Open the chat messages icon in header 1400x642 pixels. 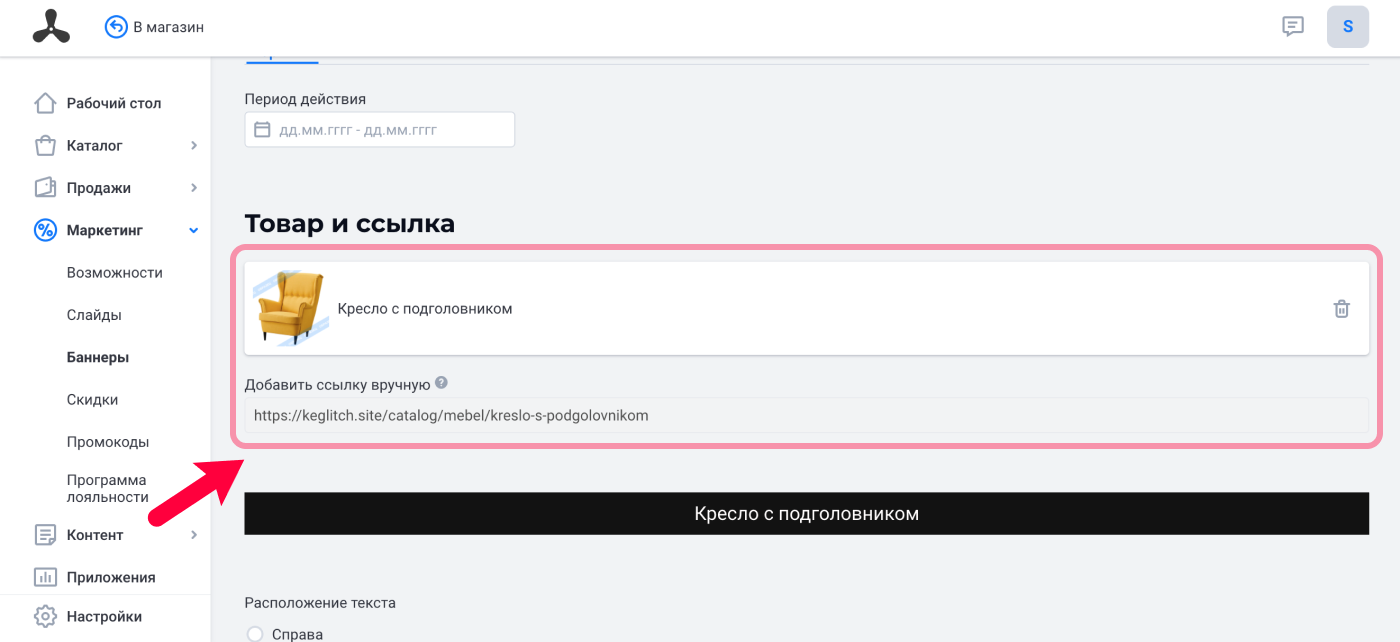[x=1293, y=27]
